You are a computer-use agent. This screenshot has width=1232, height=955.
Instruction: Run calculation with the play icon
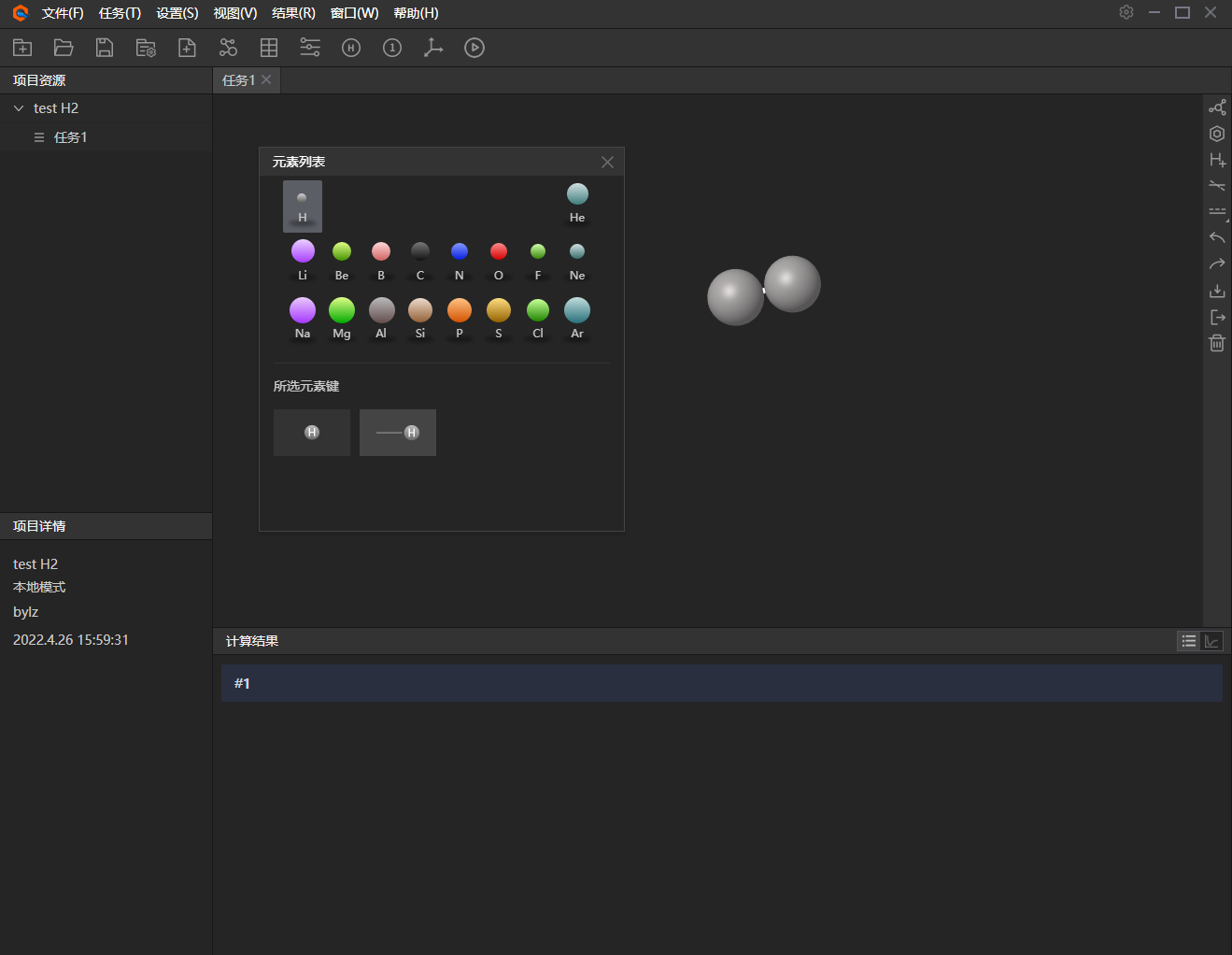pos(474,48)
